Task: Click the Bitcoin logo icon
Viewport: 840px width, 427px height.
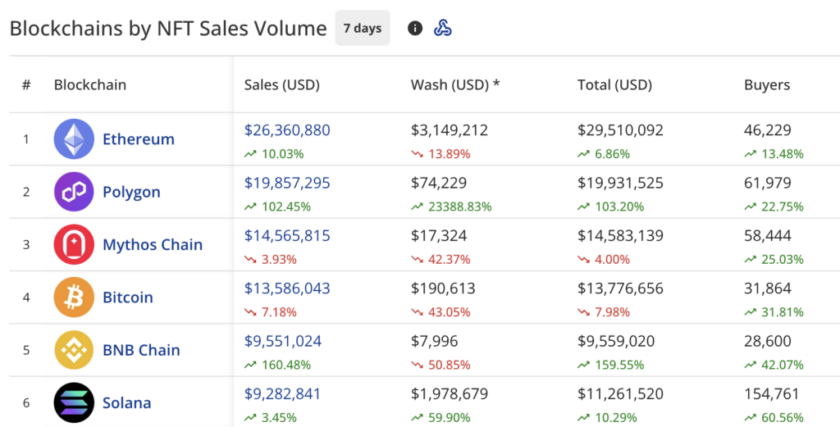Action: point(73,298)
